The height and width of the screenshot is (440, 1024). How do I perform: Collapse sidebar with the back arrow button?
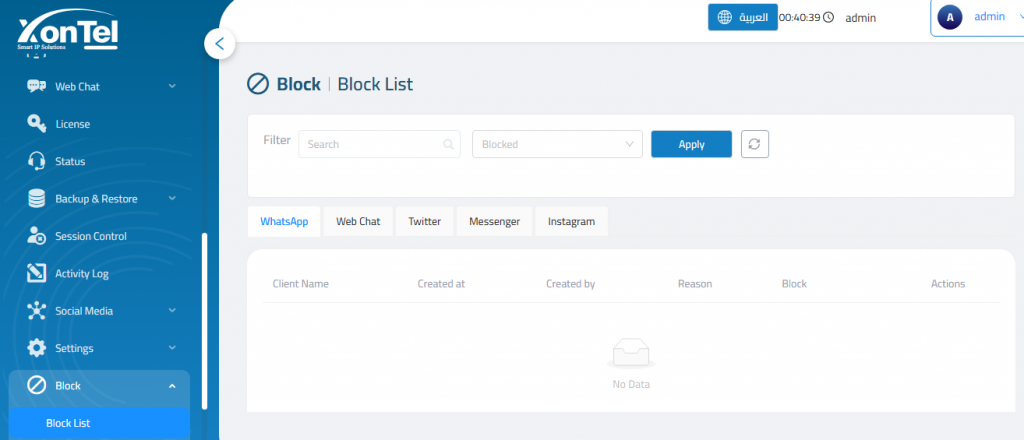(219, 44)
